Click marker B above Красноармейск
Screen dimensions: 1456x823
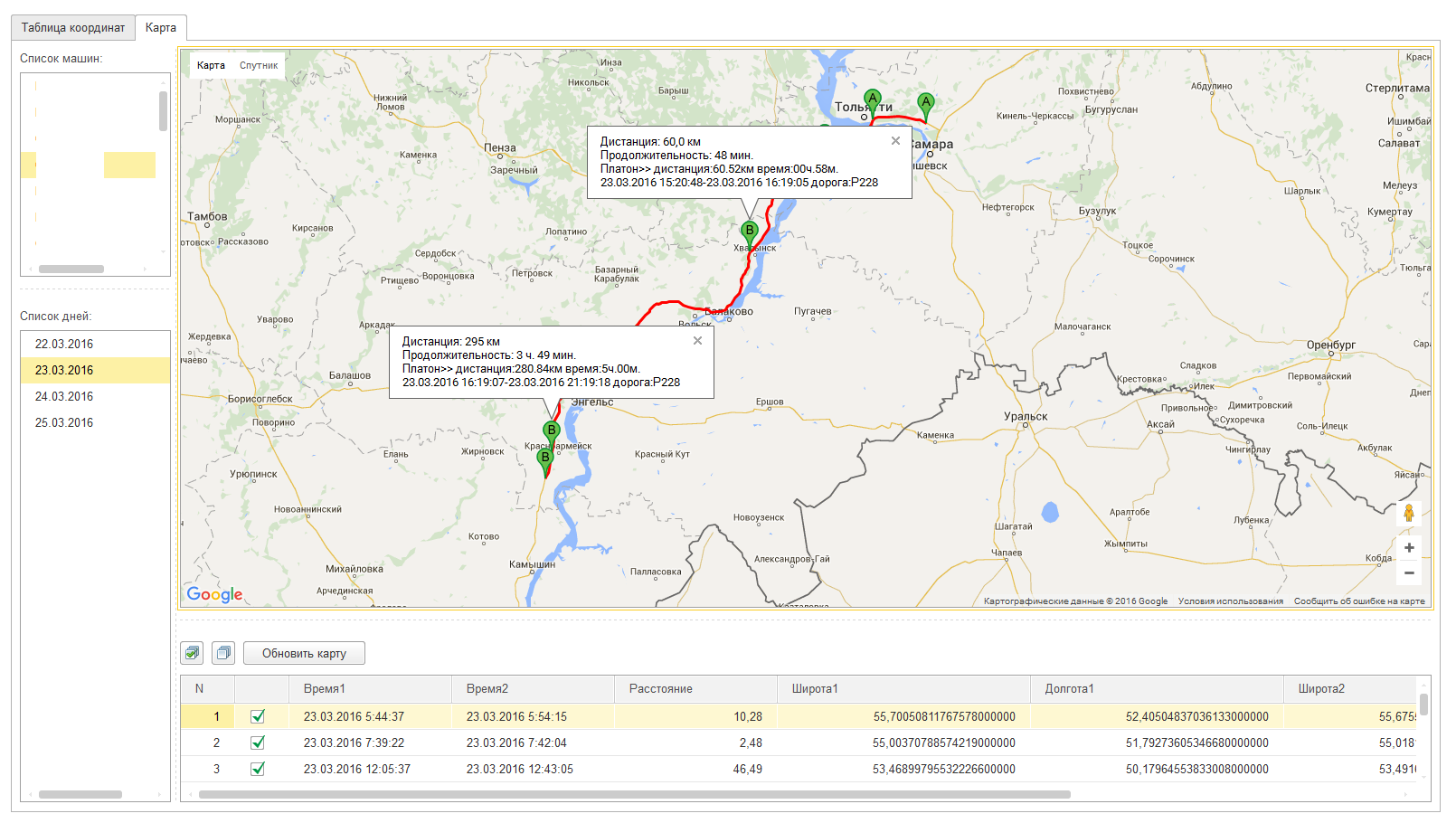(551, 433)
